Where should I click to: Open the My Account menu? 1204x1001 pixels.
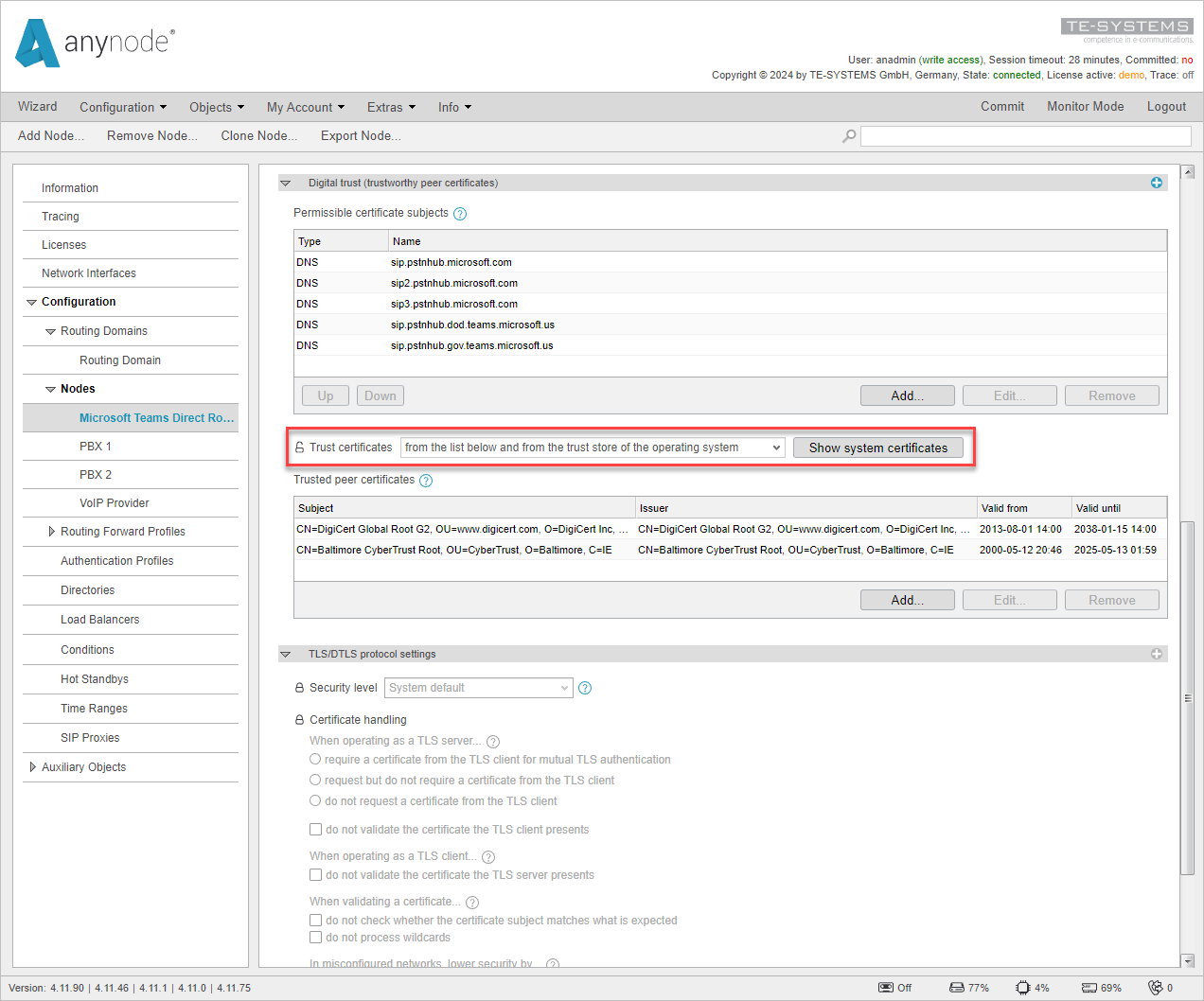(306, 107)
